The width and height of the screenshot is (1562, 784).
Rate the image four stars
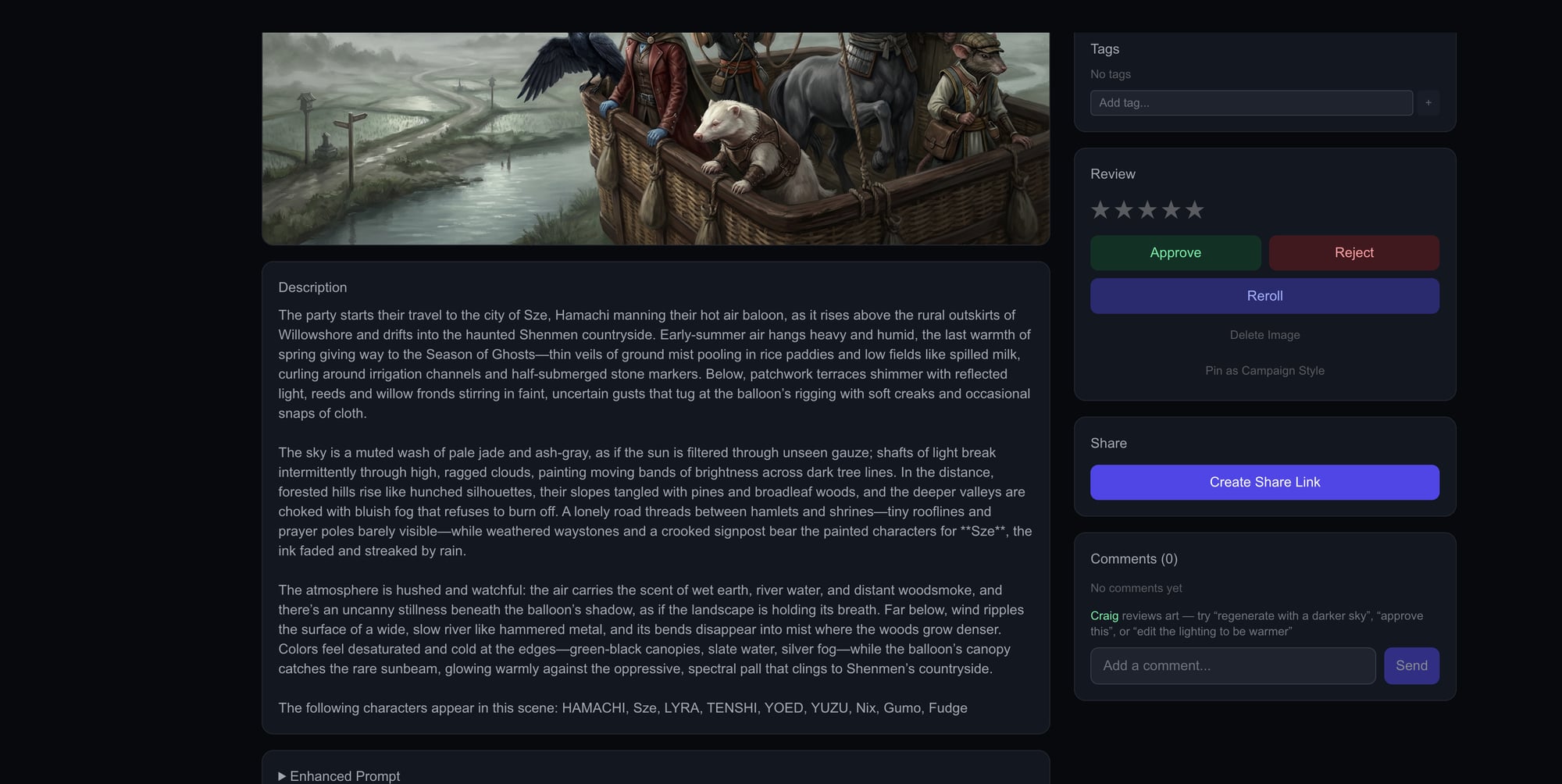click(1171, 209)
